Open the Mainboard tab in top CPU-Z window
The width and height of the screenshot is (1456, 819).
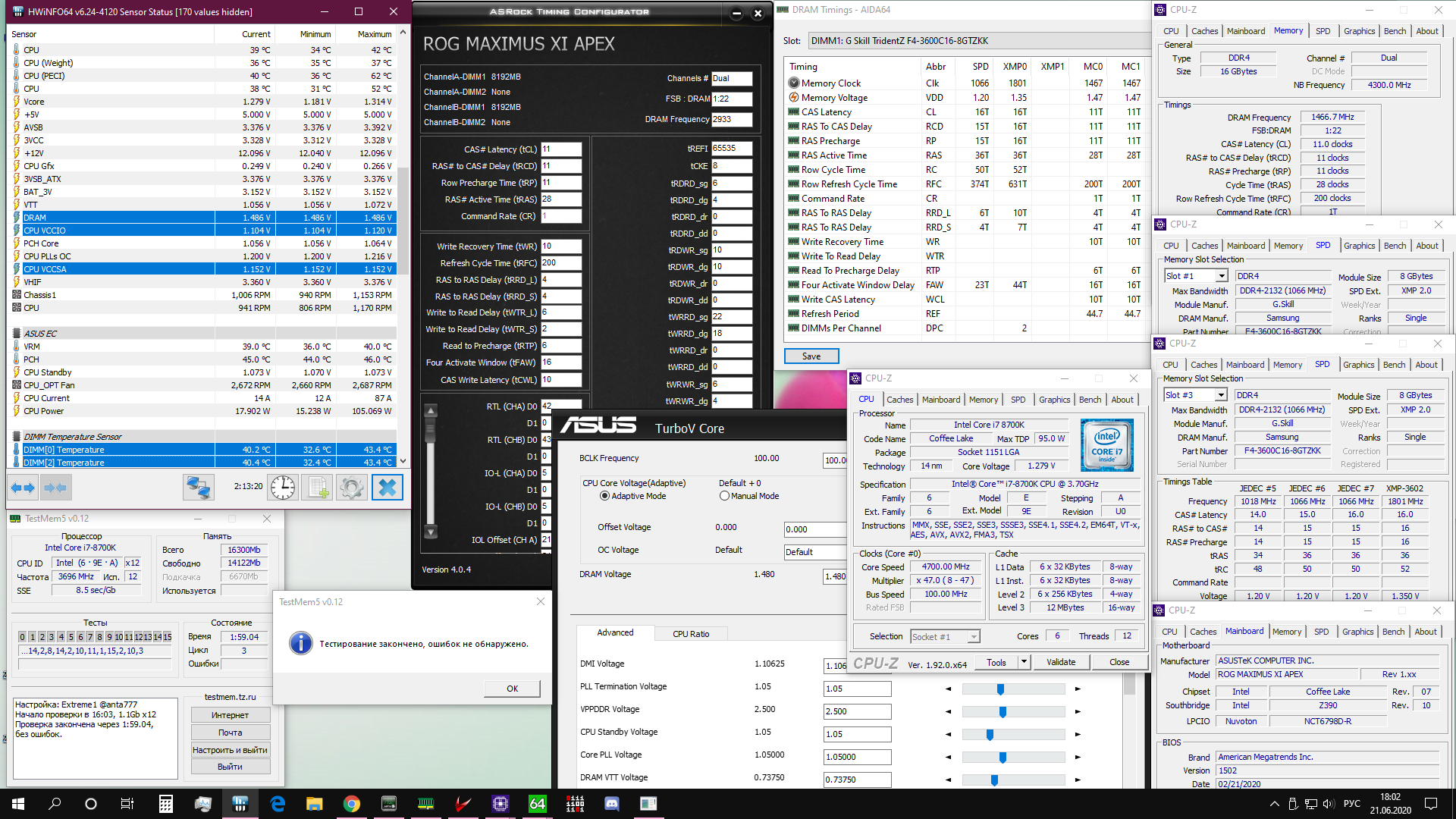click(x=1245, y=31)
